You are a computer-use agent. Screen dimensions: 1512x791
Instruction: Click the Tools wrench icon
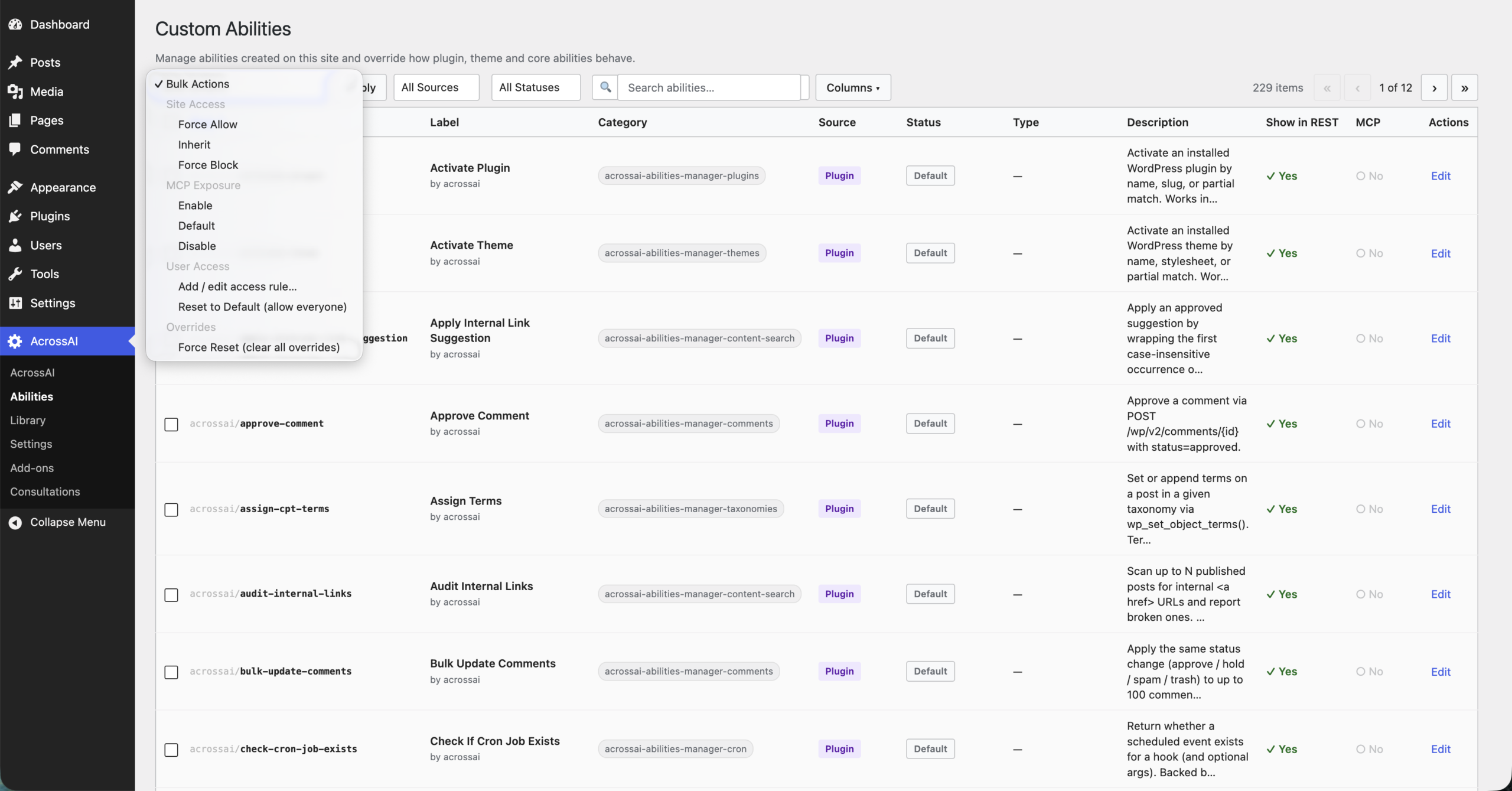pyautogui.click(x=15, y=274)
